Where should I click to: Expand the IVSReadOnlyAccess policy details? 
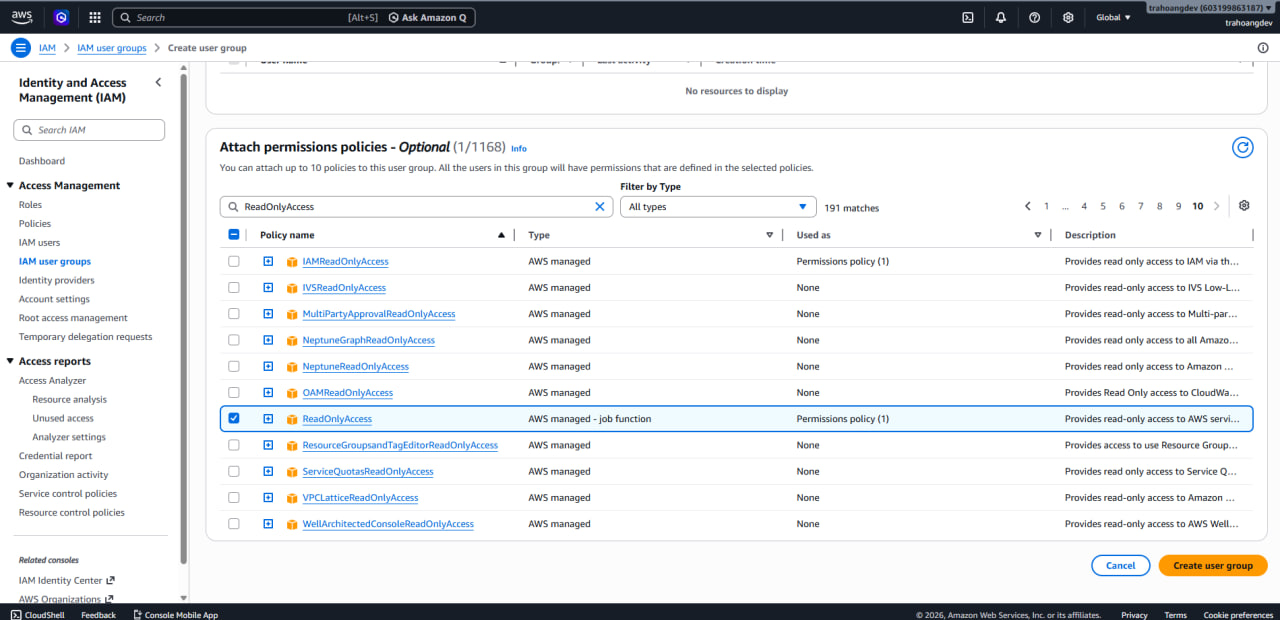point(268,287)
